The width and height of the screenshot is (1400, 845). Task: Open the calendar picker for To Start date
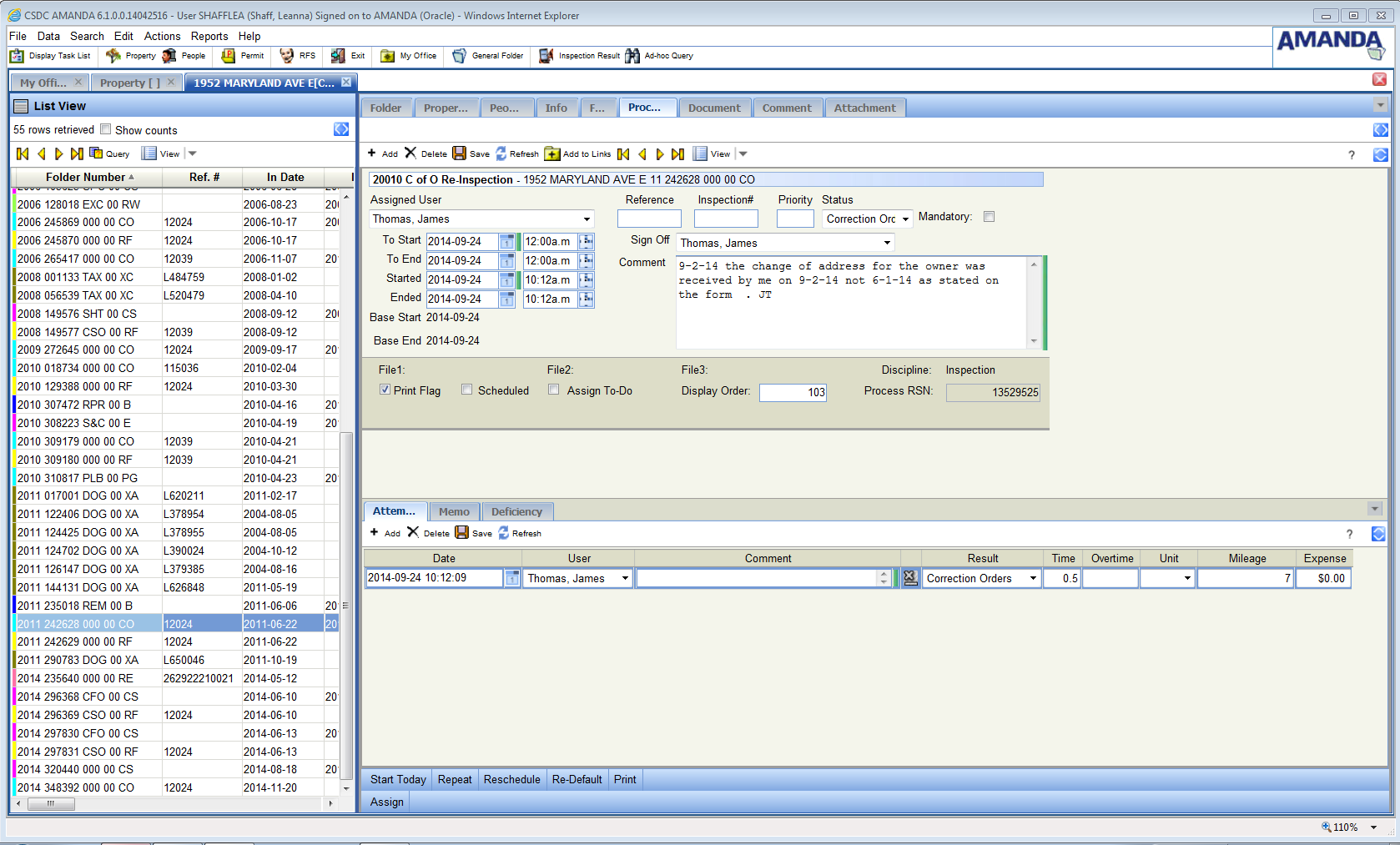[506, 242]
